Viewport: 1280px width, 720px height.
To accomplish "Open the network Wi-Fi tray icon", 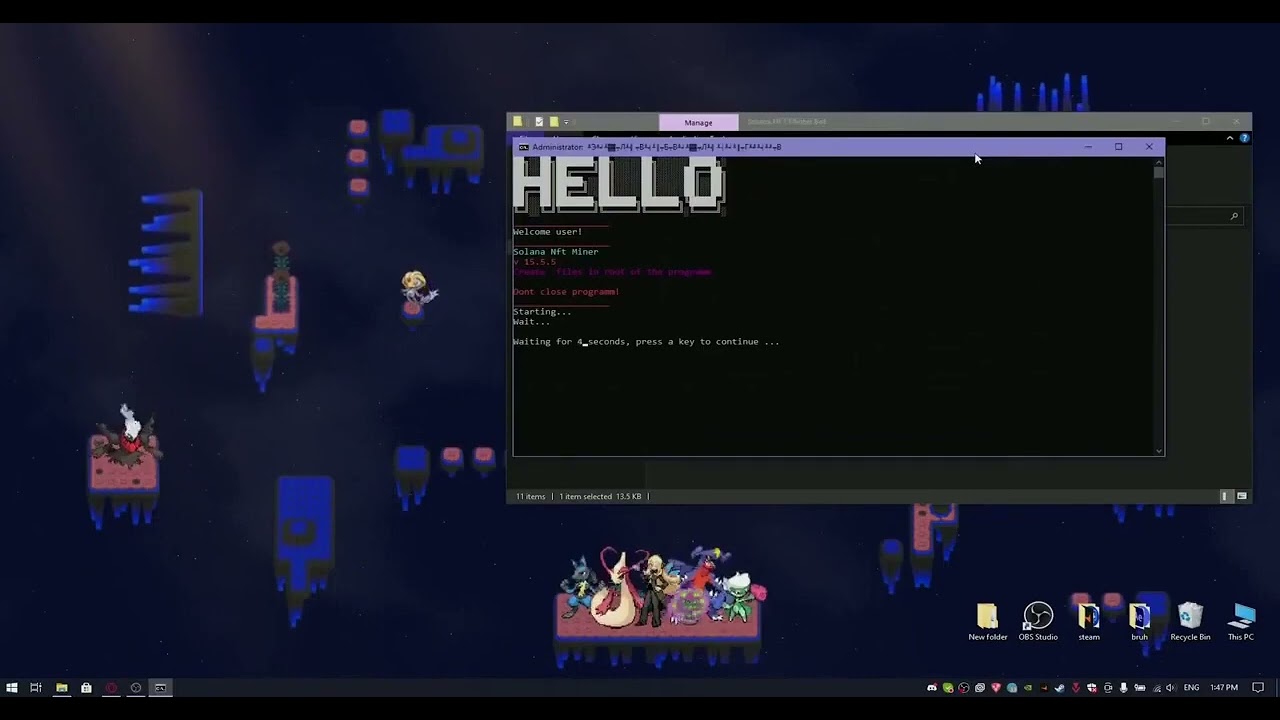I will 1156,687.
